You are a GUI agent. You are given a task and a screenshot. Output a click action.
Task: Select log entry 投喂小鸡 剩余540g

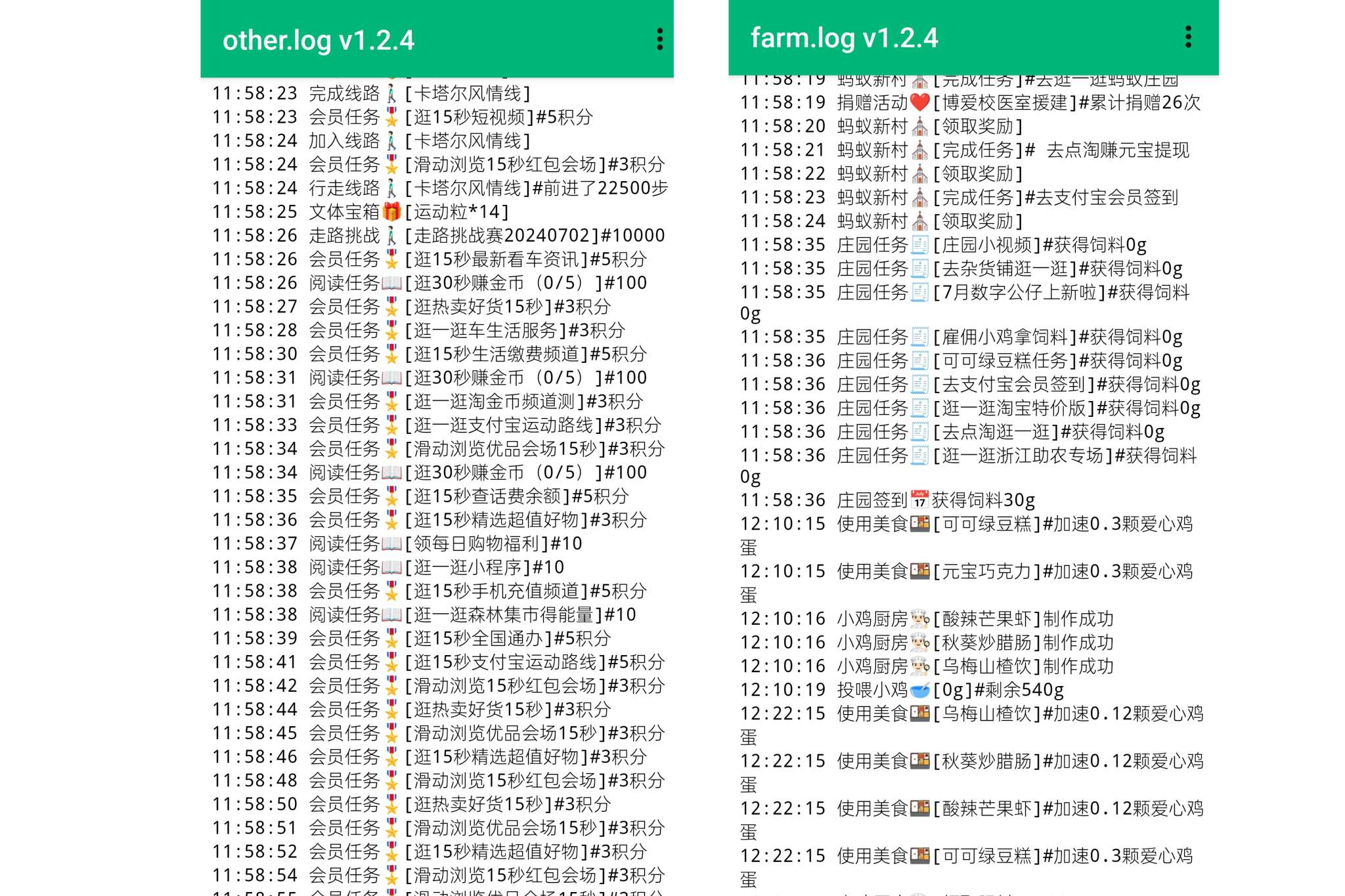coord(902,689)
